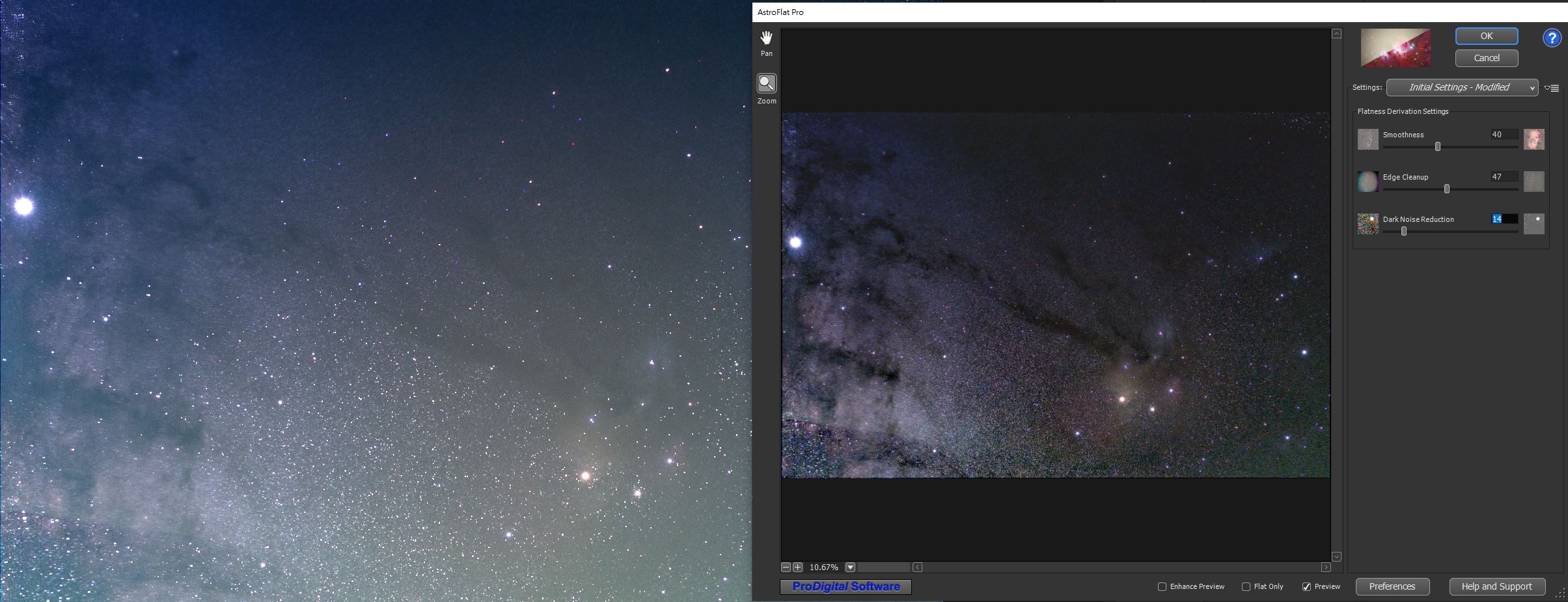The width and height of the screenshot is (1568, 602).
Task: Click the Cancel button
Action: click(x=1487, y=58)
